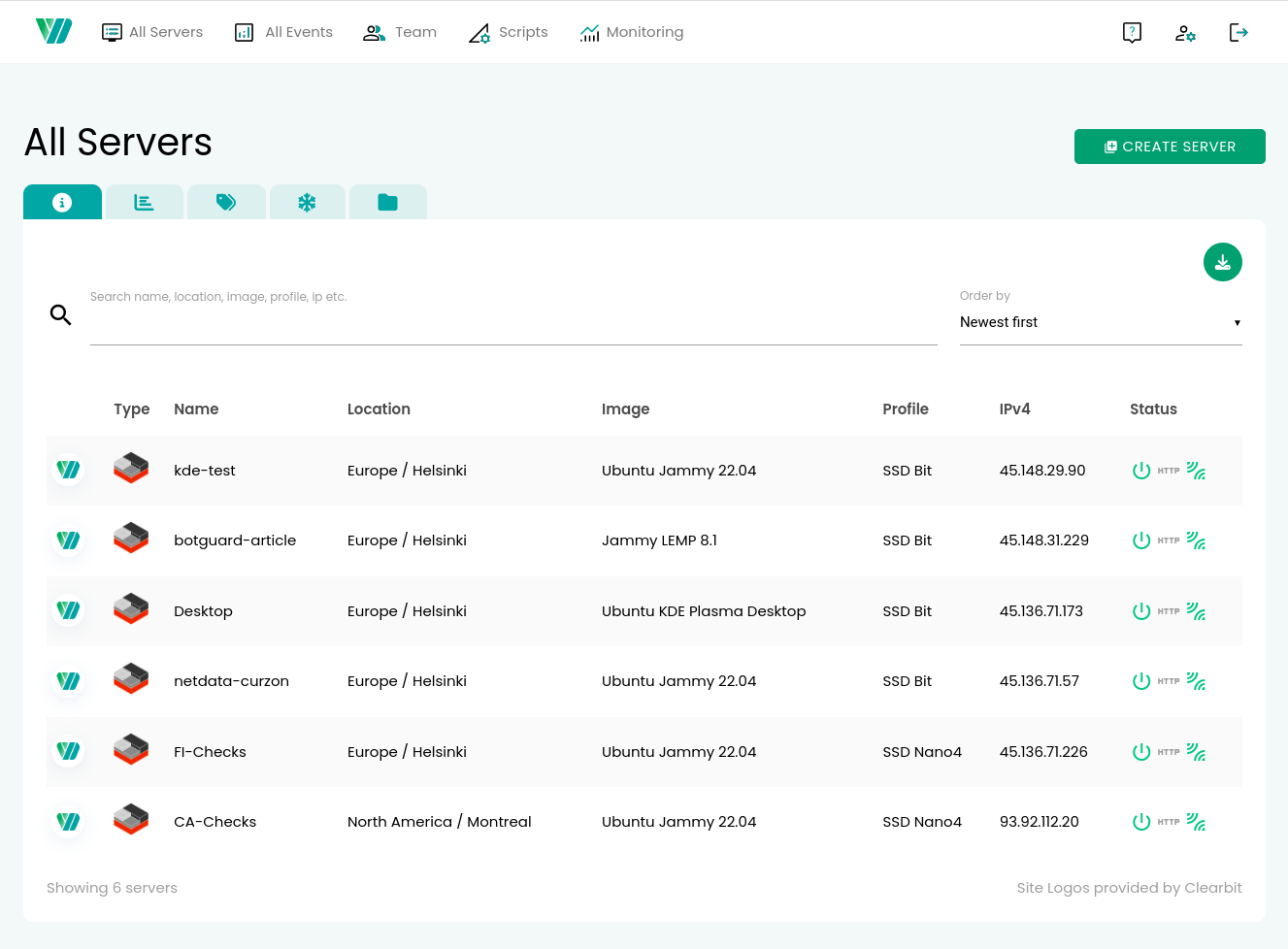
Task: Click the Webdock logo in the header
Action: [x=54, y=32]
